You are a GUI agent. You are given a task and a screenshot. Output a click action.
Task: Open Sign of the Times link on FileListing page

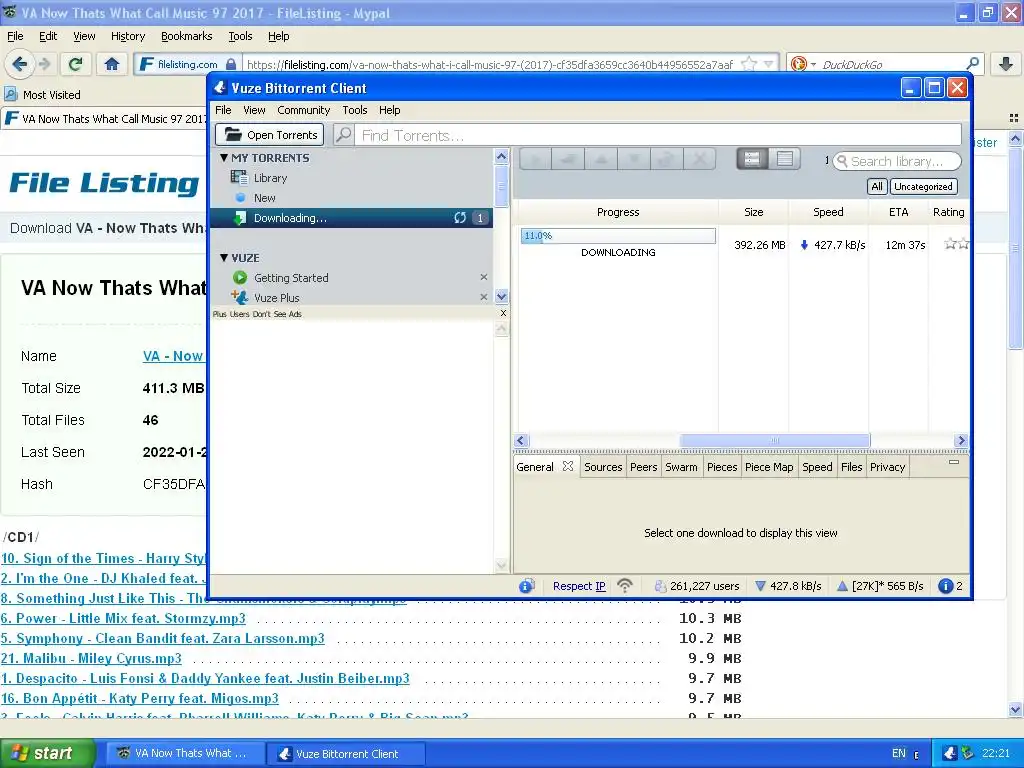tap(103, 558)
